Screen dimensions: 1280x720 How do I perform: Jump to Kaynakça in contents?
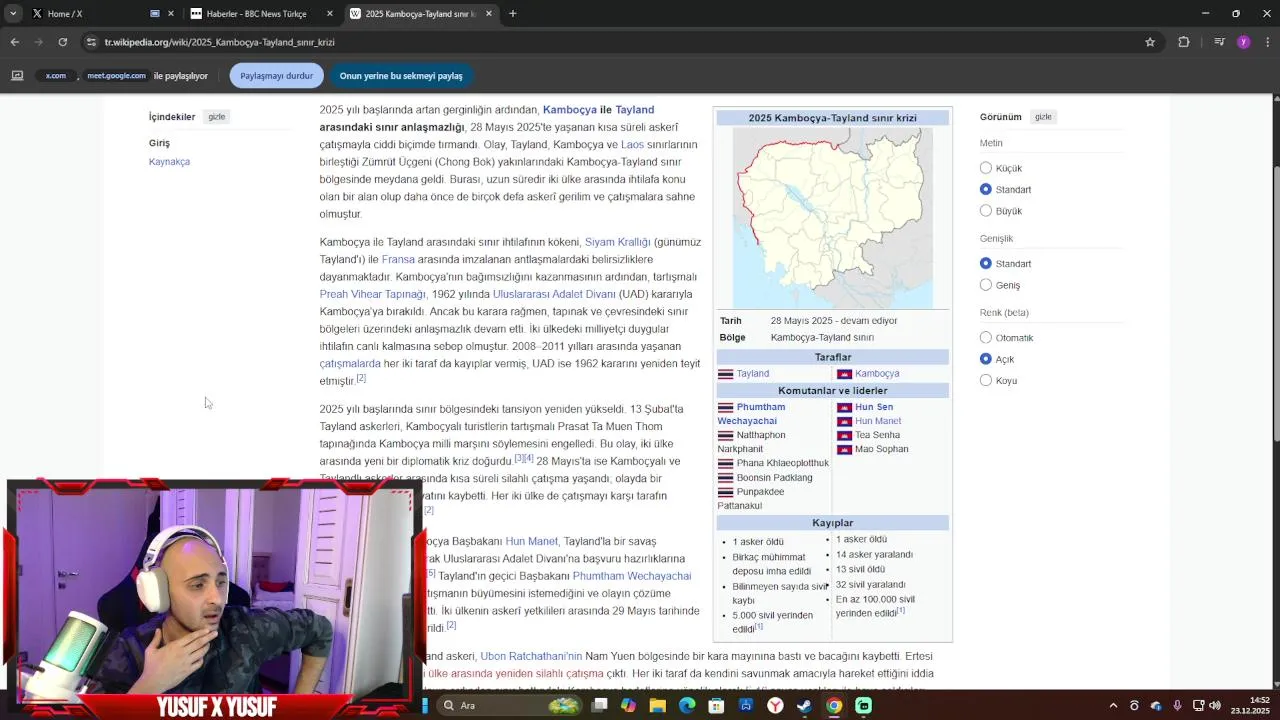click(x=169, y=162)
